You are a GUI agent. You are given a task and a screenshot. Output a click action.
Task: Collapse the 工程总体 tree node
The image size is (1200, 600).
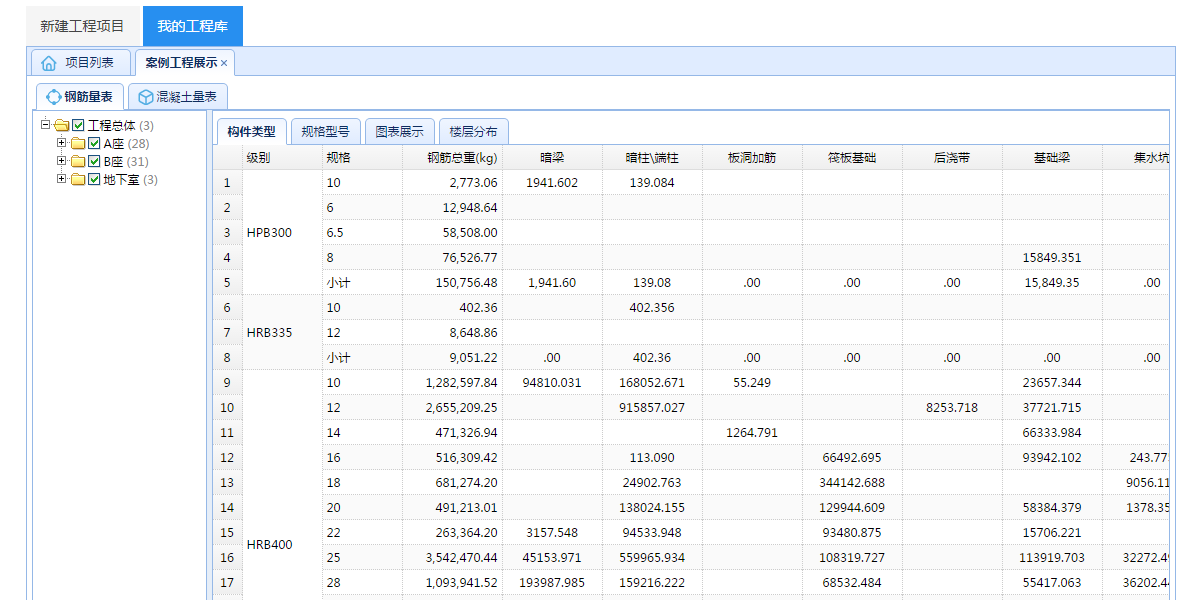(x=45, y=125)
